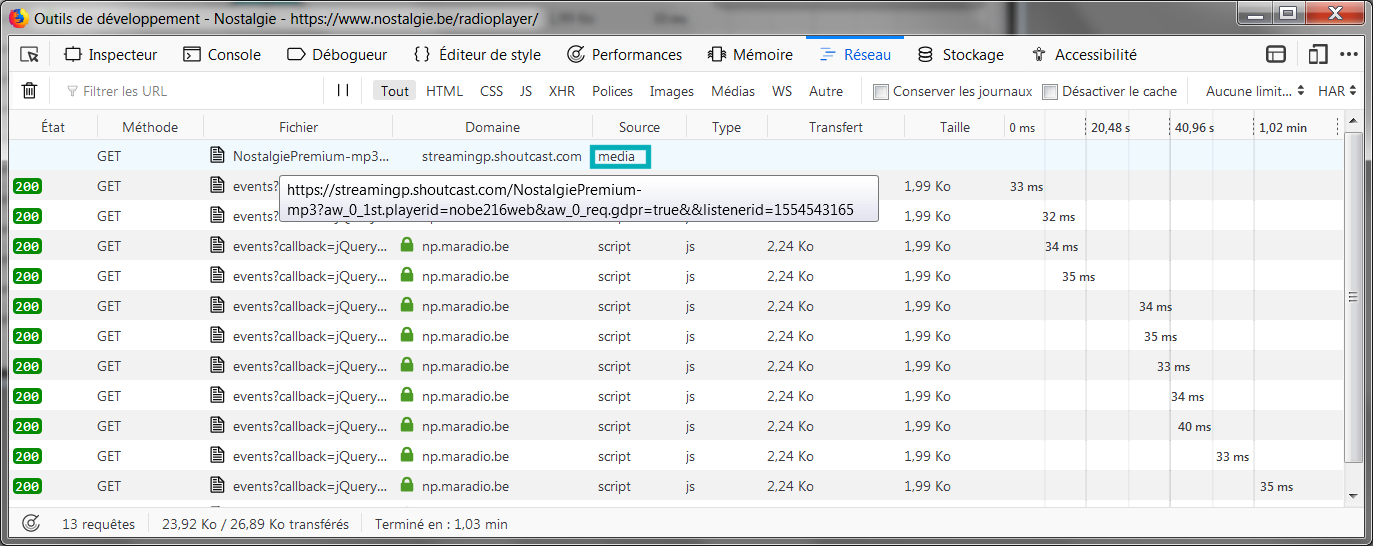Click 13 requêtes in status bar
The image size is (1373, 546).
[x=98, y=524]
